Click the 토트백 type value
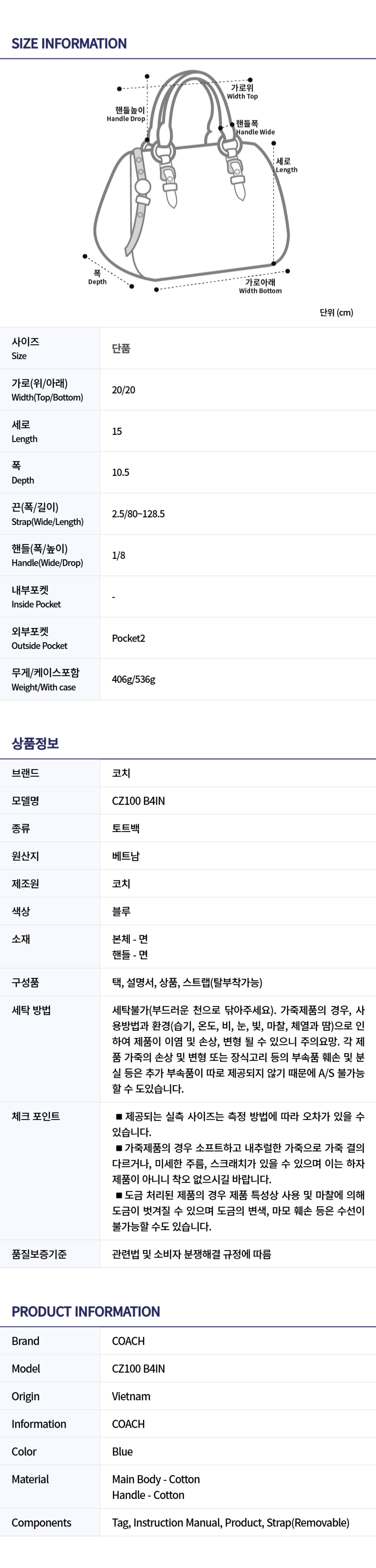The image size is (376, 1568). (x=125, y=829)
